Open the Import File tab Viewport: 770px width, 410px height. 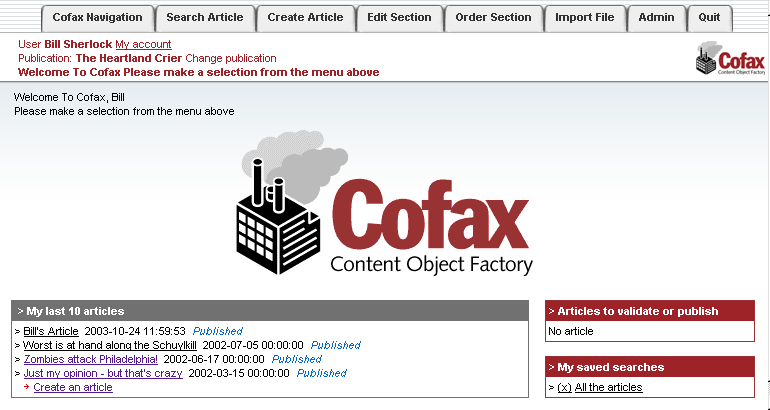coord(585,18)
